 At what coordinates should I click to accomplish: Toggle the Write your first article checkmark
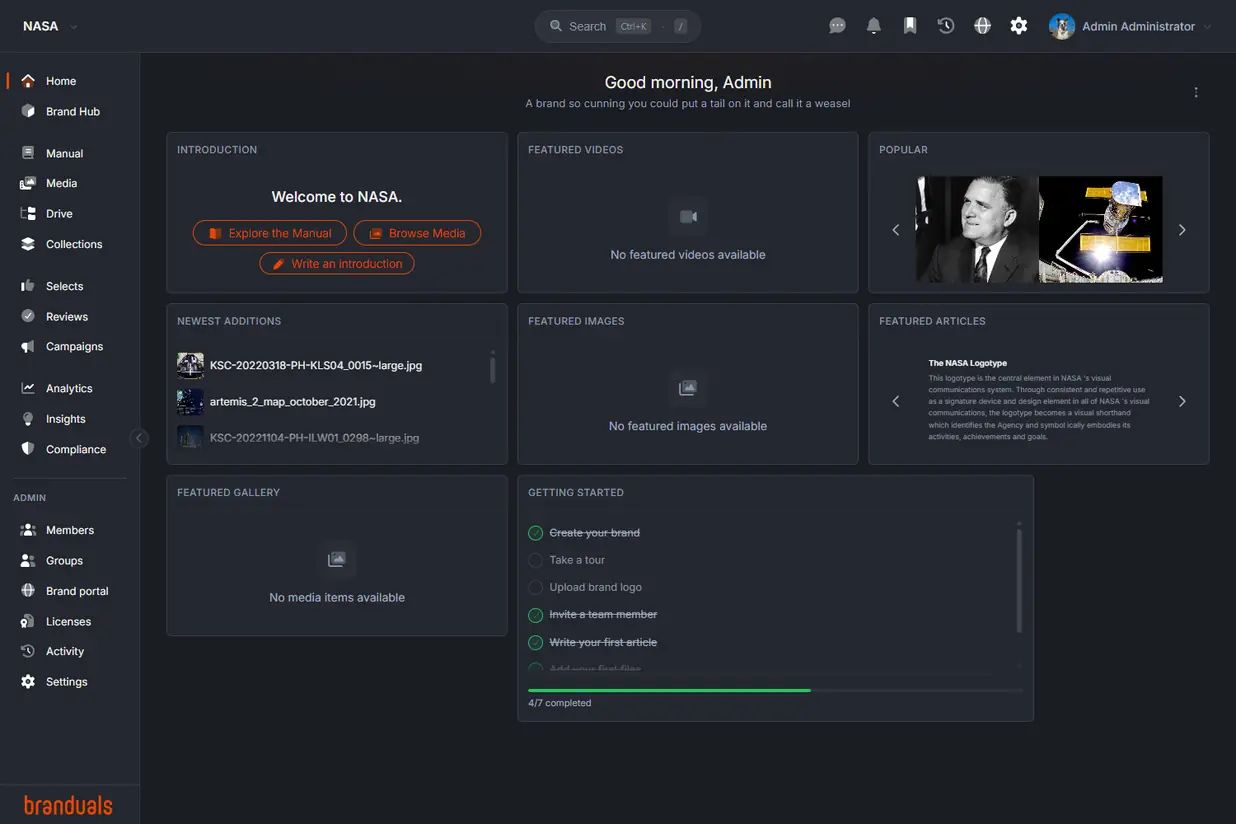536,642
